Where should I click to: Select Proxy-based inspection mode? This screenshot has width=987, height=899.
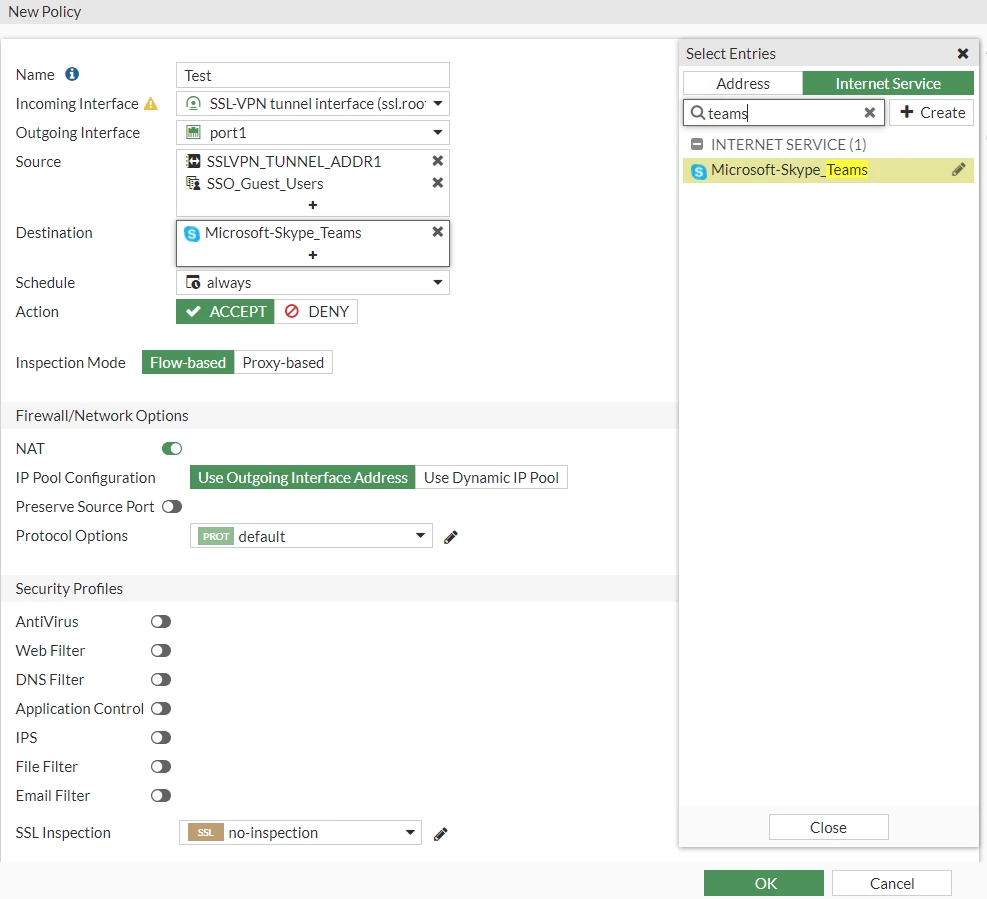coord(283,363)
